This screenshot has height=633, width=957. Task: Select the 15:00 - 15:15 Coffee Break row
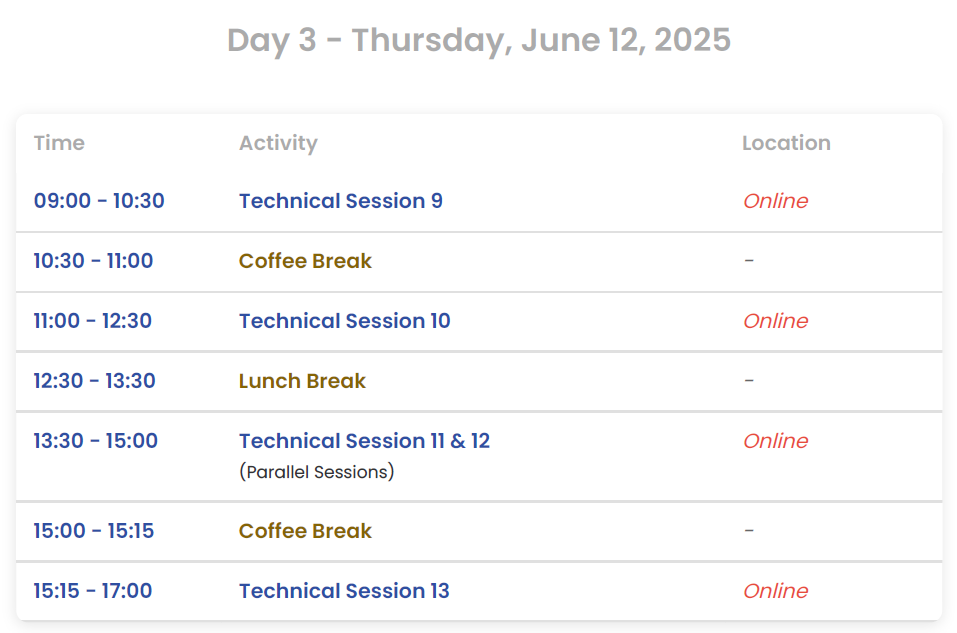coord(305,531)
